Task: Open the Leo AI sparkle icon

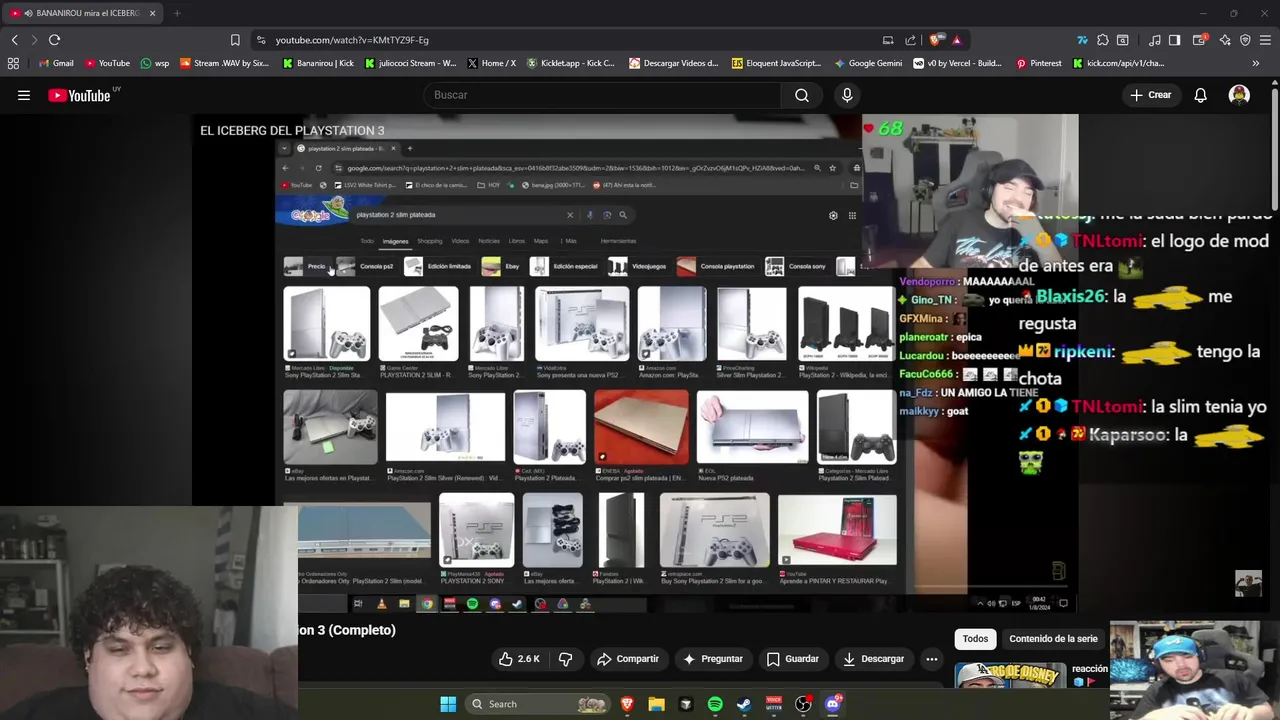Action: point(1225,40)
